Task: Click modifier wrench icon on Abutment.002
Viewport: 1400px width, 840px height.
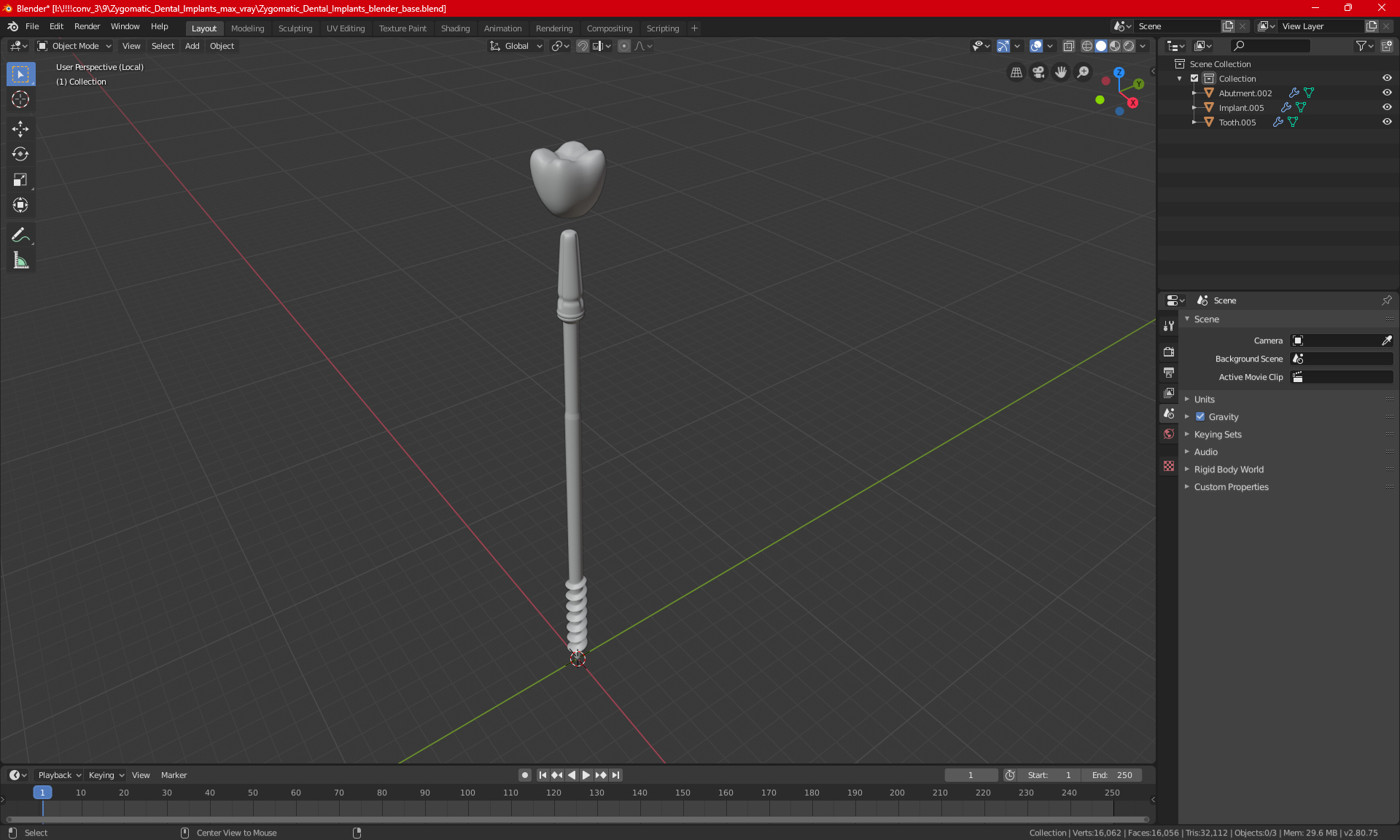Action: (1294, 93)
